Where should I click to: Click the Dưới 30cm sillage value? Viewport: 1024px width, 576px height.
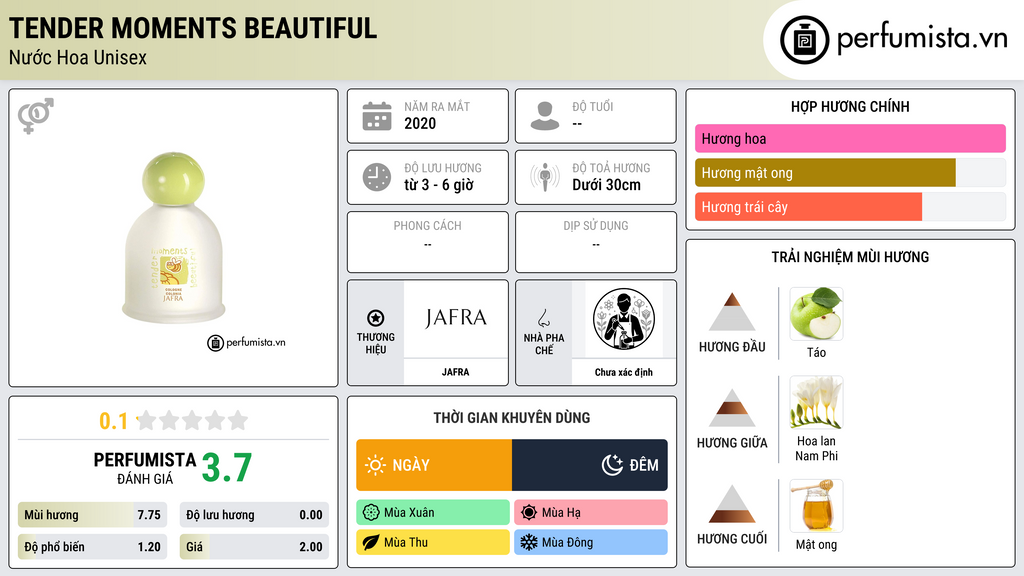(607, 185)
